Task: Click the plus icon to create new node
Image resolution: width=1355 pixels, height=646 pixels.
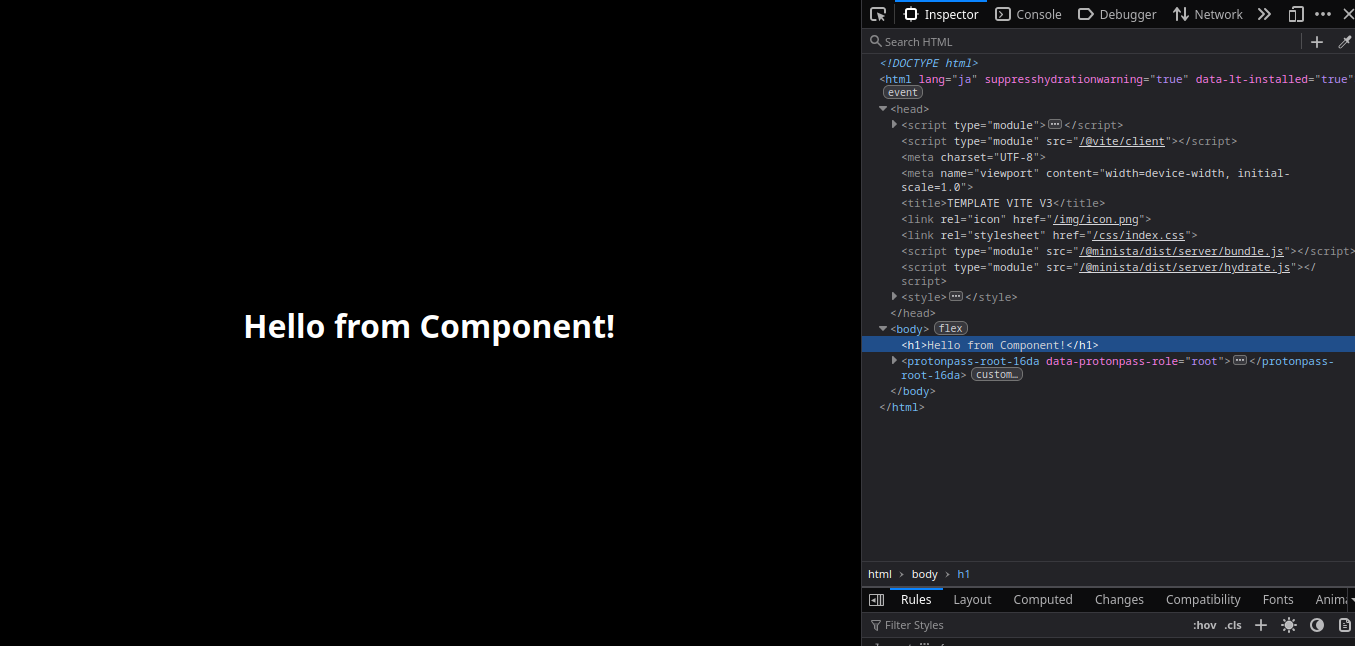Action: pos(1317,41)
